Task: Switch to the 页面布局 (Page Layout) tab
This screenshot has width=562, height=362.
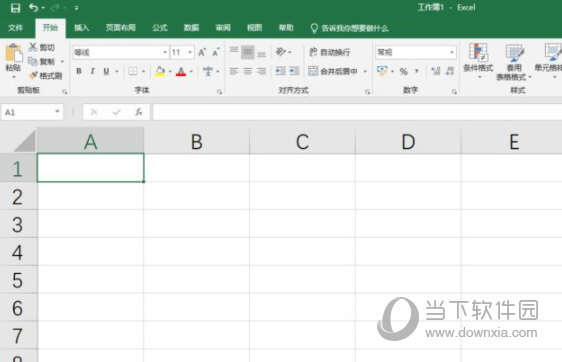Action: [x=120, y=28]
